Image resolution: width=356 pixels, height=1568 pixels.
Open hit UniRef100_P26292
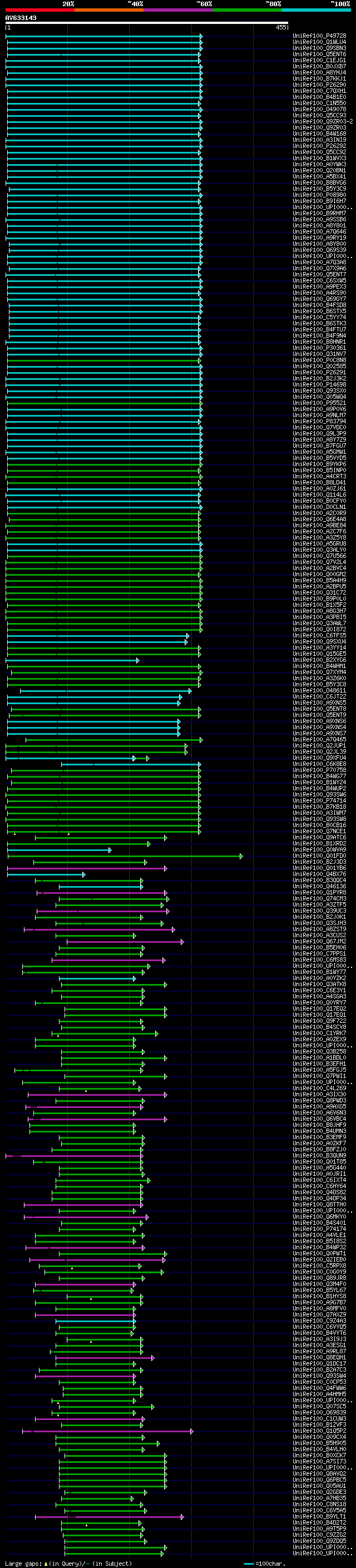(319, 146)
